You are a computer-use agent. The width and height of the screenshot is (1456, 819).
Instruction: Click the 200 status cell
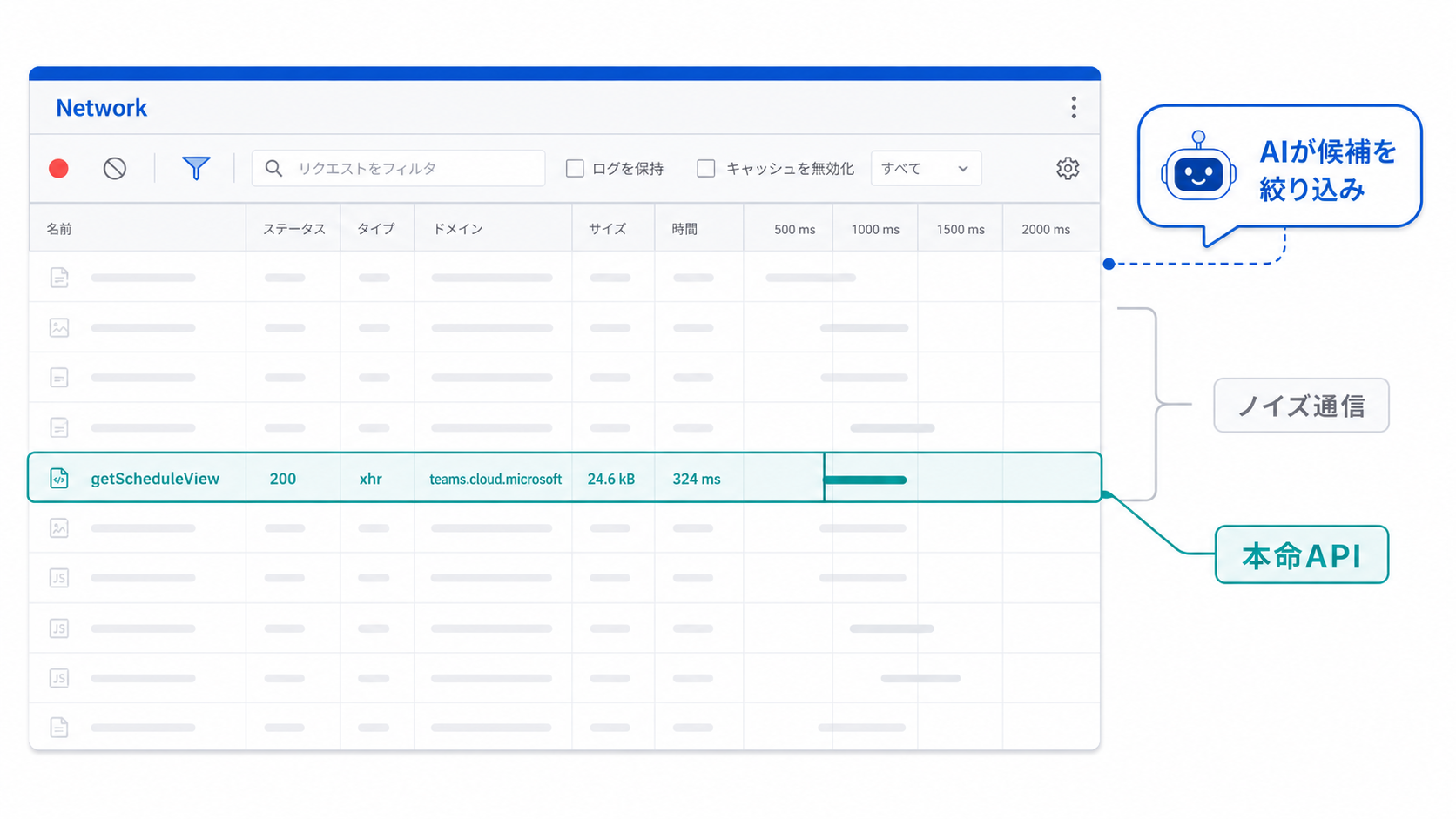(x=283, y=479)
